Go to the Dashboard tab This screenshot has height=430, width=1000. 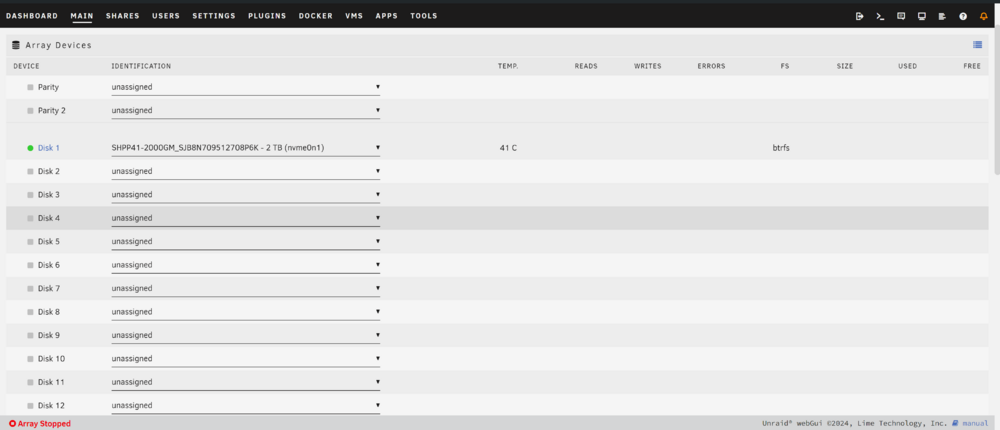32,16
